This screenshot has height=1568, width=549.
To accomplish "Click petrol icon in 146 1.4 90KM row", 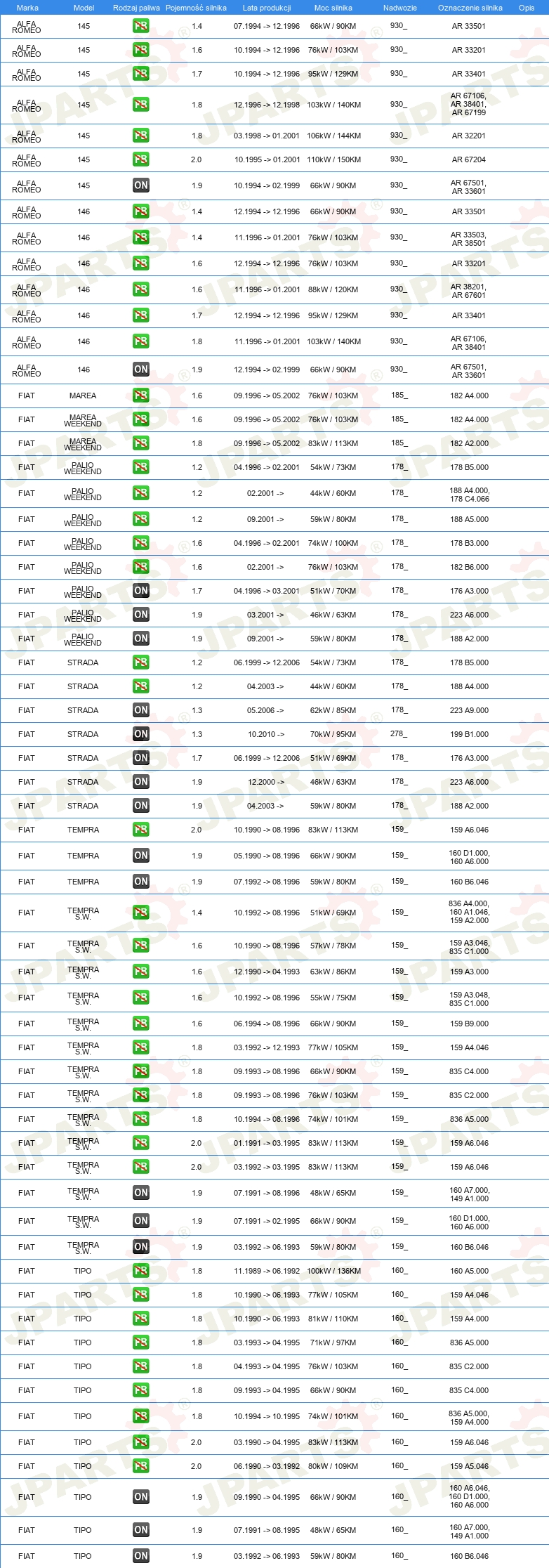I will pyautogui.click(x=141, y=211).
